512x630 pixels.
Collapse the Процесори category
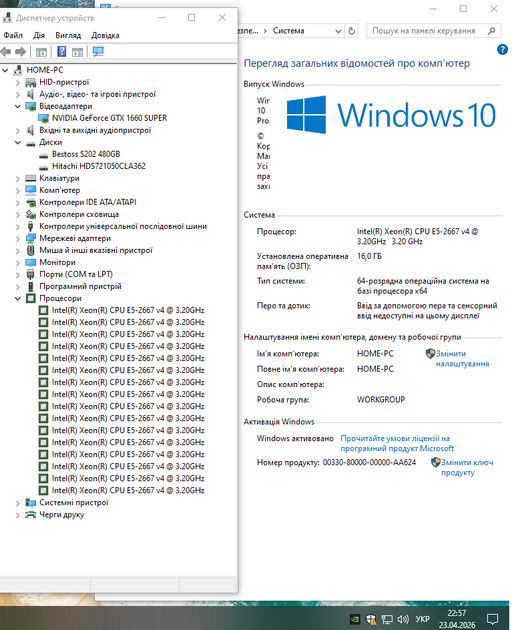(17, 299)
